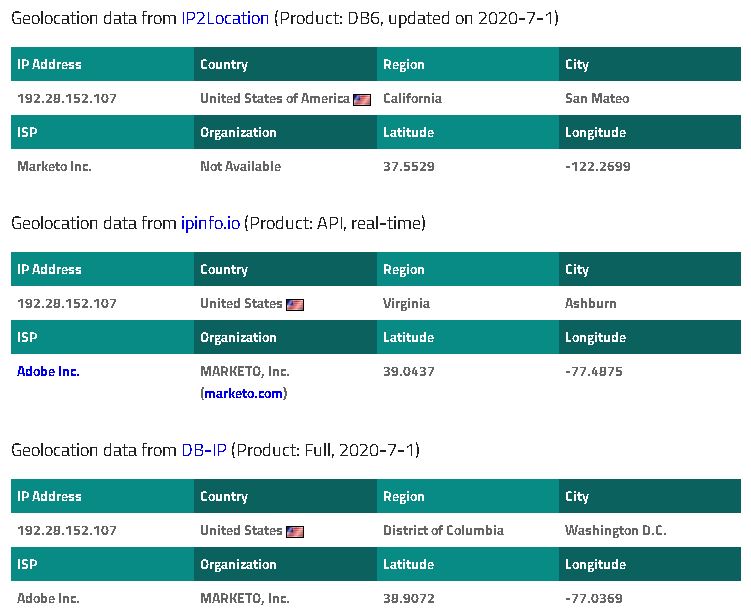
Task: Open the IP2Location link
Action: click(225, 18)
